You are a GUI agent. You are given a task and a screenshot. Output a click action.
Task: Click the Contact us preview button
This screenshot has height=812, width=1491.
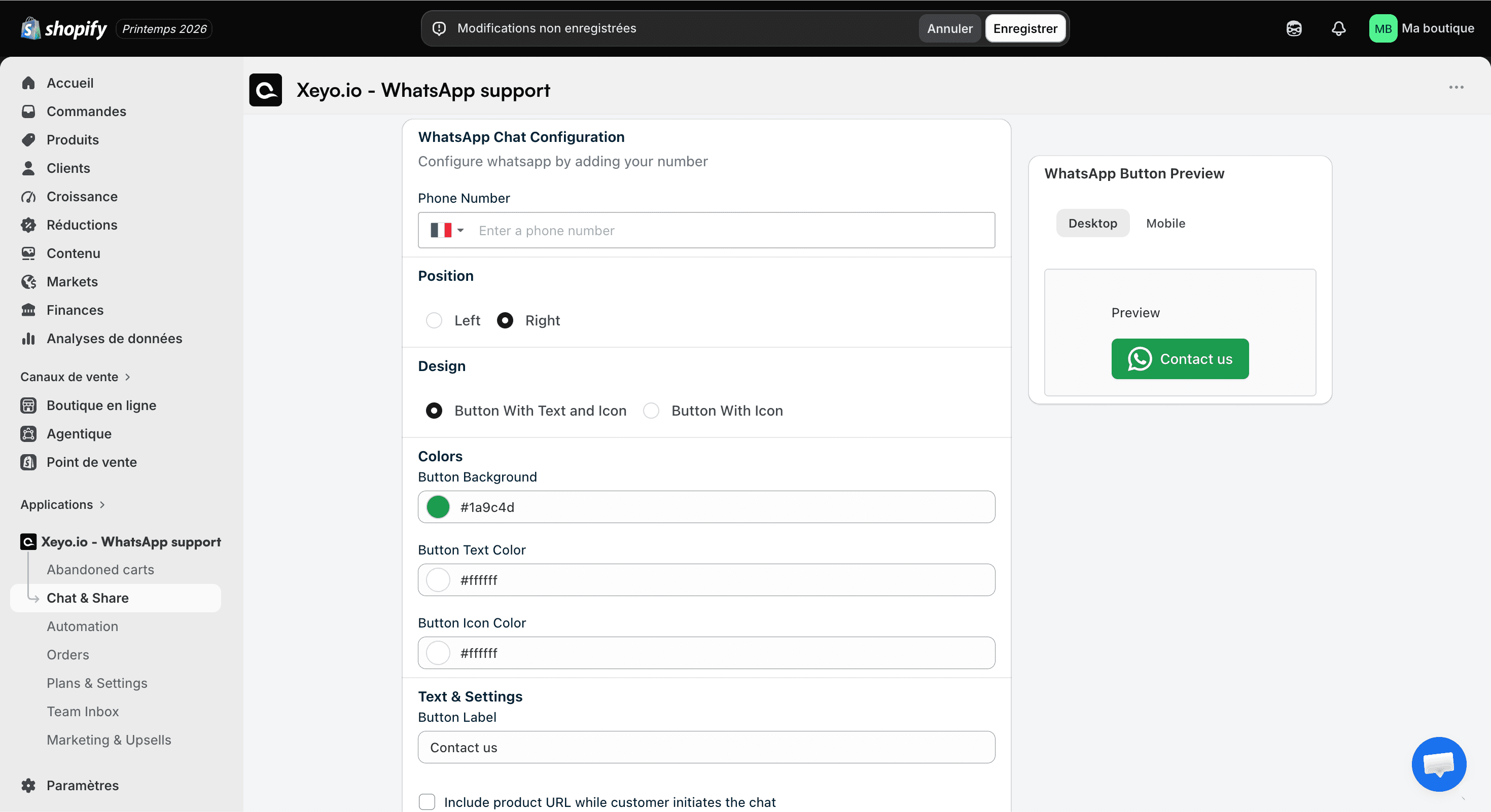[x=1180, y=358]
